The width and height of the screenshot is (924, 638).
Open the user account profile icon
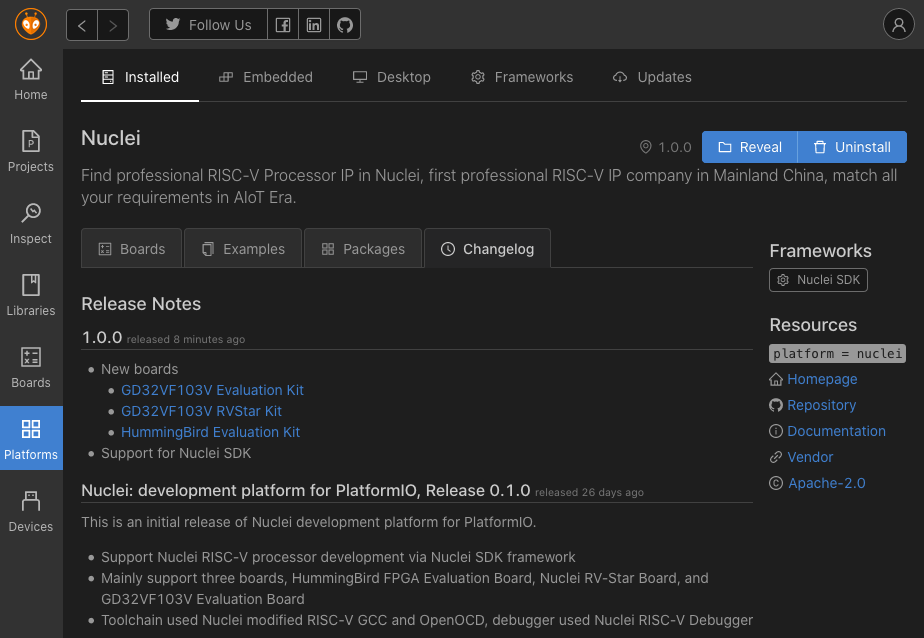coord(899,24)
